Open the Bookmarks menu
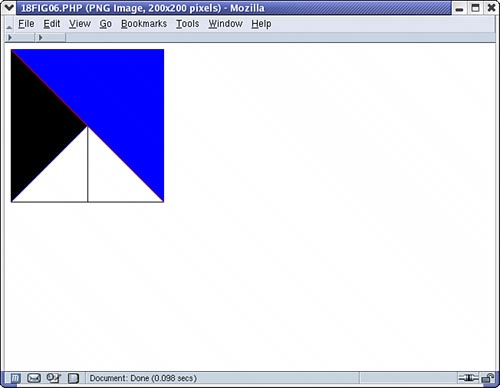 click(x=144, y=24)
